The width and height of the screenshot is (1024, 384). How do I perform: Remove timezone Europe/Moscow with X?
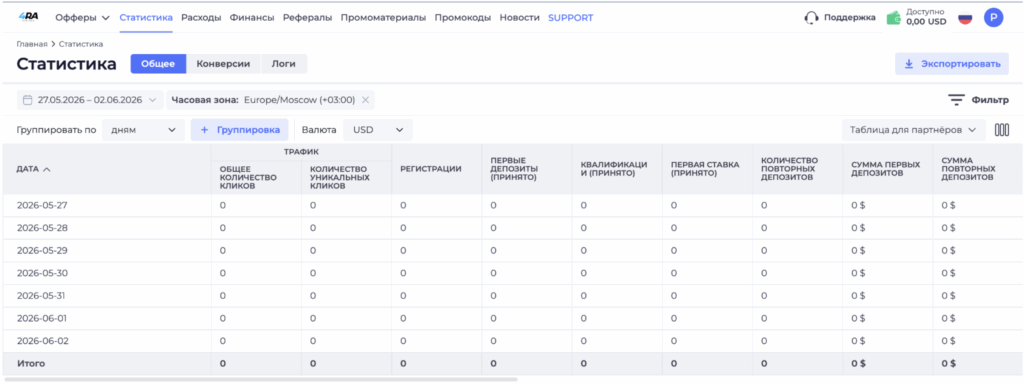(x=366, y=100)
